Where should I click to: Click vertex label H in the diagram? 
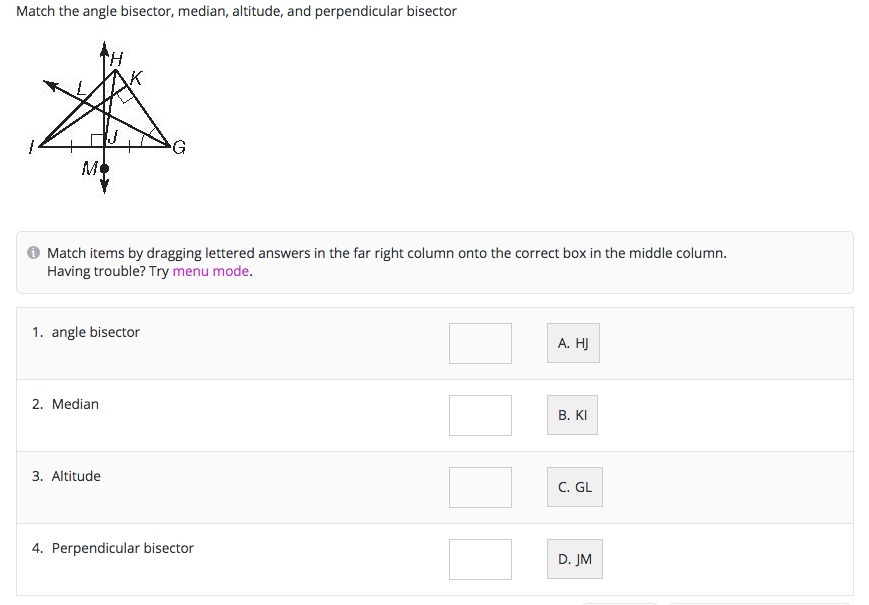point(115,59)
